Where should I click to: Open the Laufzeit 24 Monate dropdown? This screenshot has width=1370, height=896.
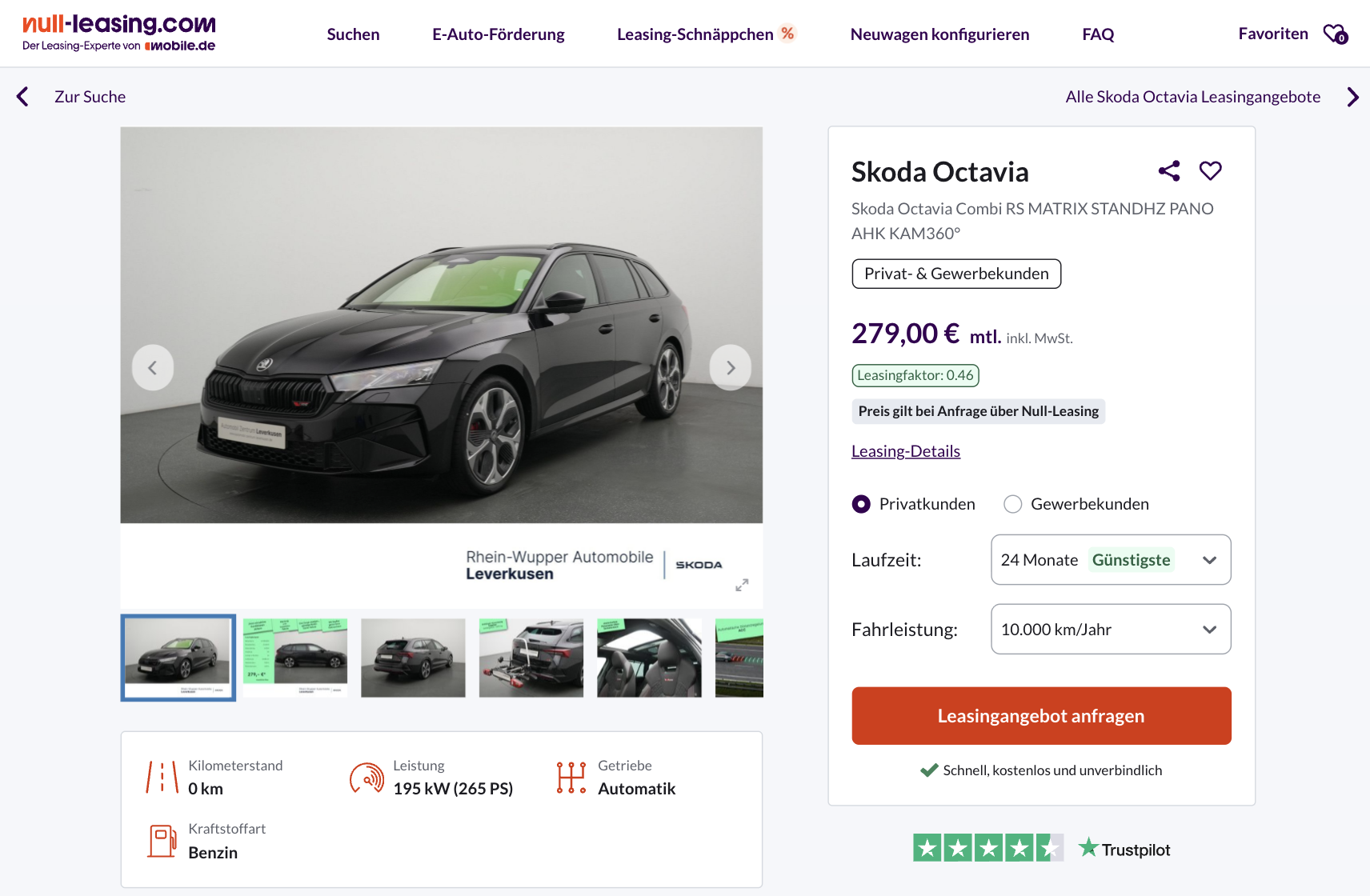pyautogui.click(x=1110, y=560)
